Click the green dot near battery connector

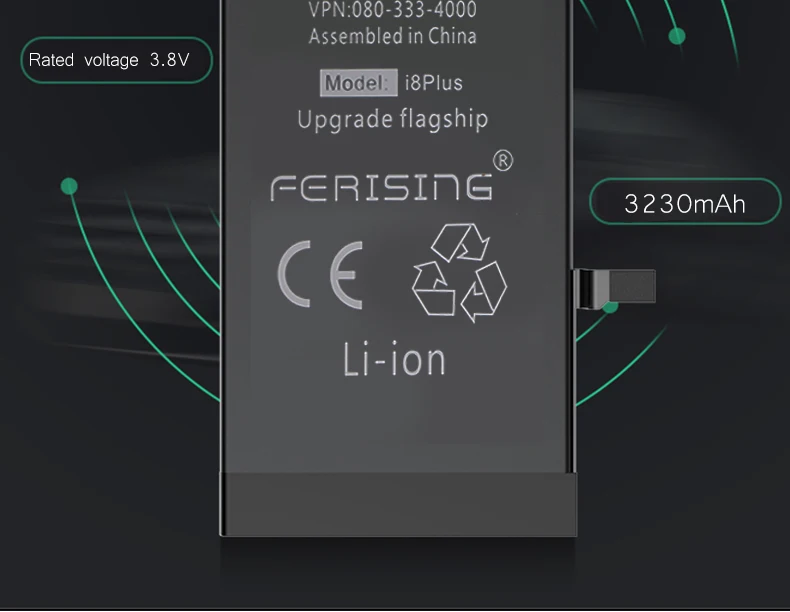[x=611, y=306]
